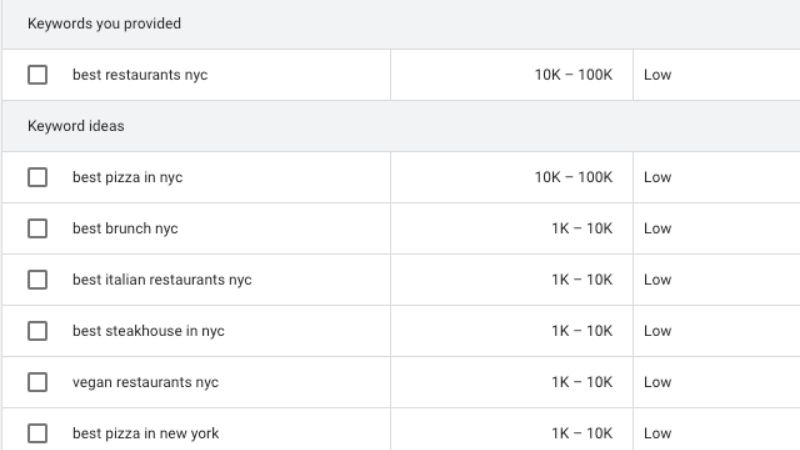
Task: Click the best pizza in new york keyword
Action: pos(145,433)
